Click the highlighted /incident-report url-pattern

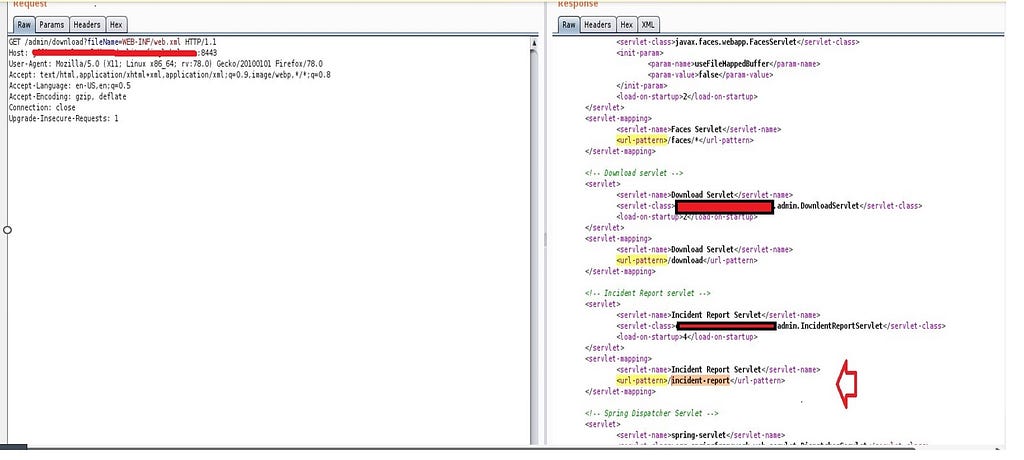700,380
